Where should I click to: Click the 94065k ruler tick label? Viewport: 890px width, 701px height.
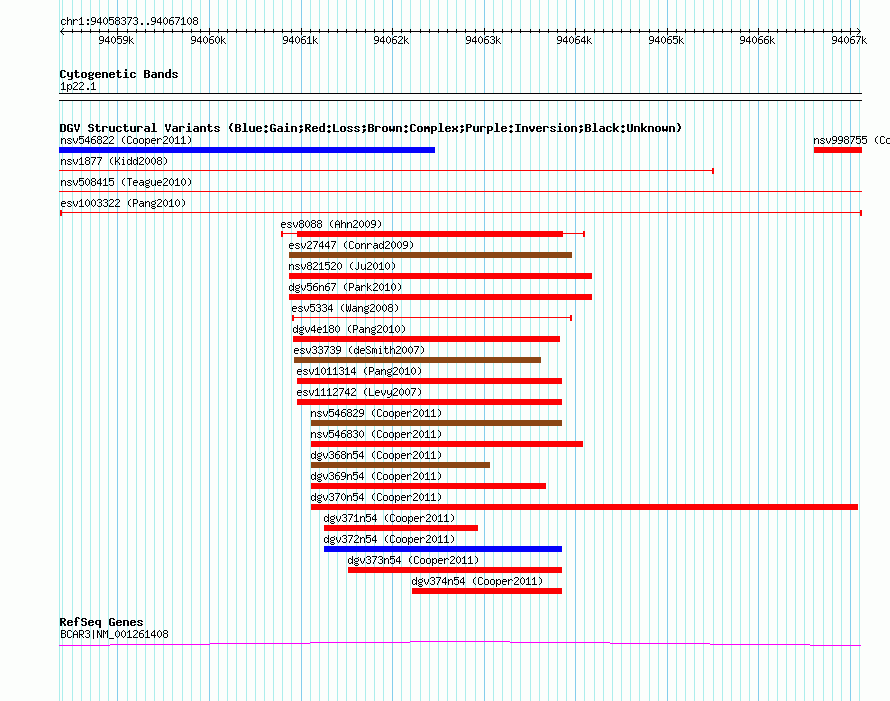tap(666, 40)
